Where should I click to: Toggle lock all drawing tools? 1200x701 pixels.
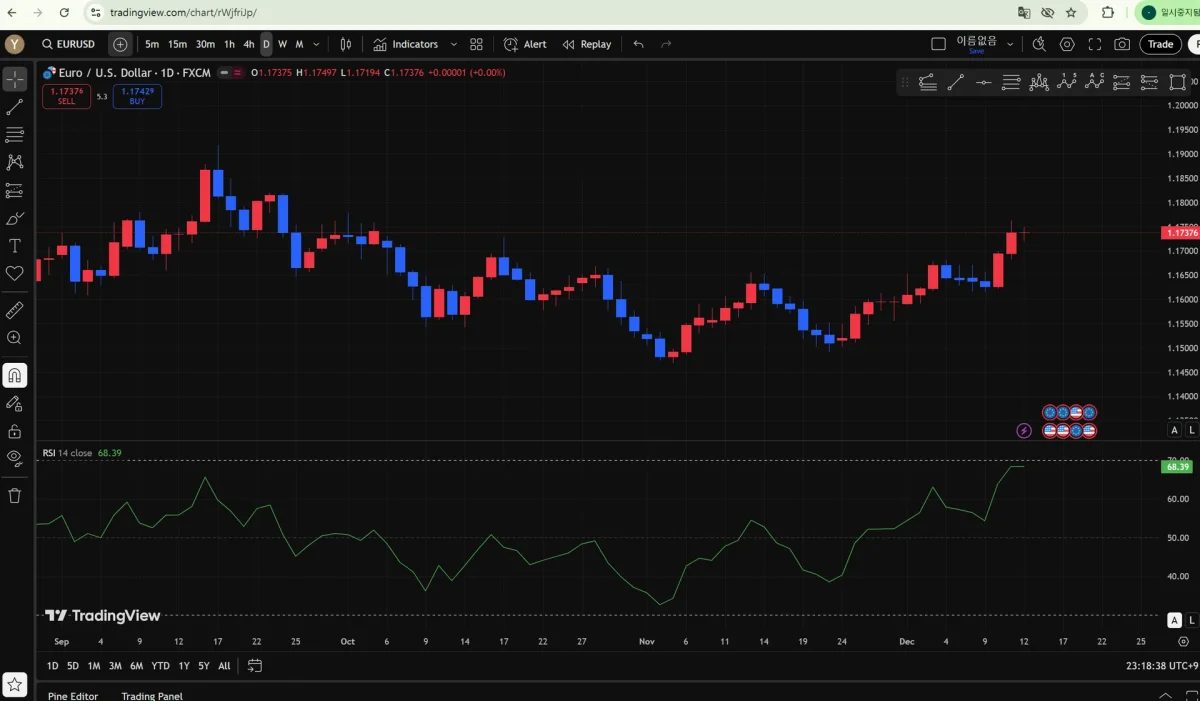15,431
